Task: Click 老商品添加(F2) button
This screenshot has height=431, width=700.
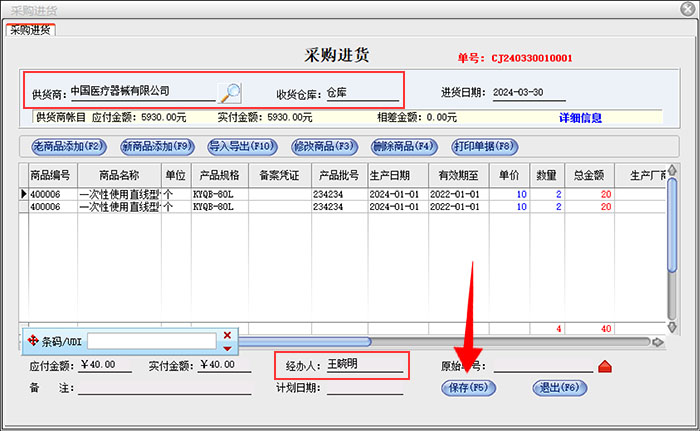Action: [x=69, y=146]
